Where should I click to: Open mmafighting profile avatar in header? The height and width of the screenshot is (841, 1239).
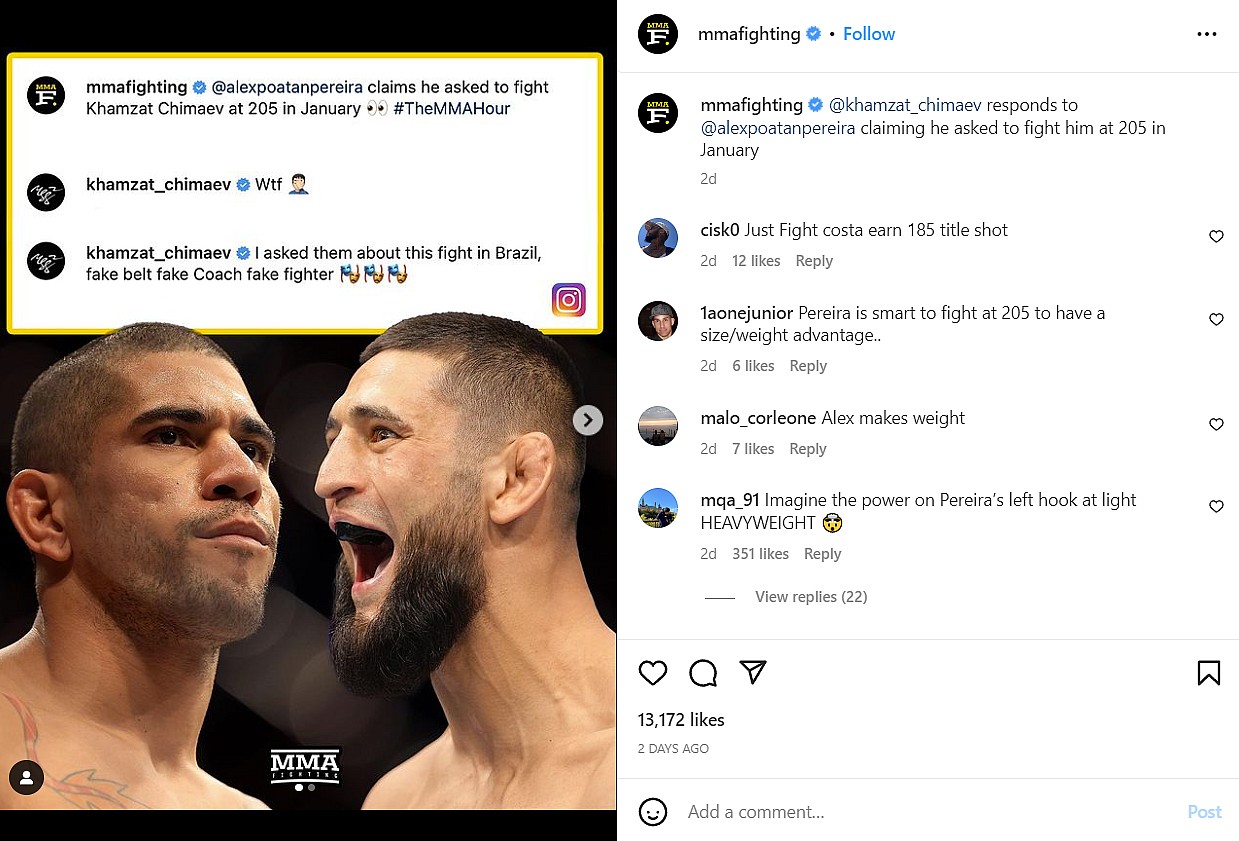658,34
